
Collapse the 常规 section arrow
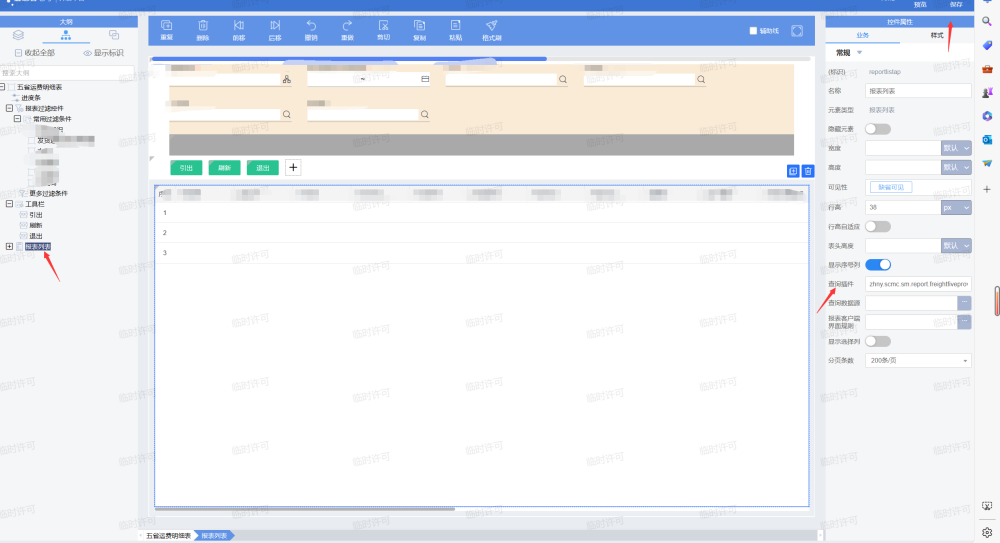(x=860, y=53)
